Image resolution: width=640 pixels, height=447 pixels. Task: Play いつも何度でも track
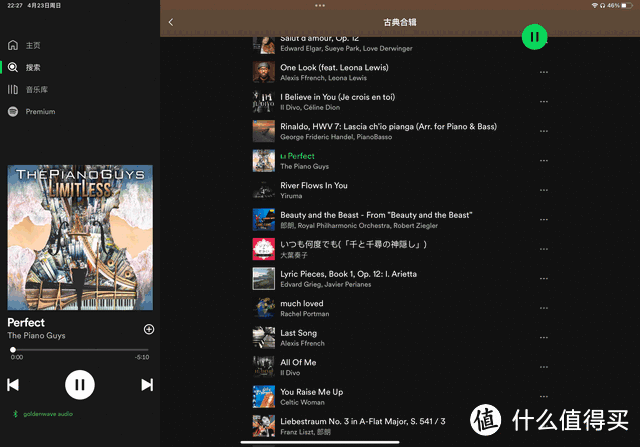pyautogui.click(x=400, y=249)
